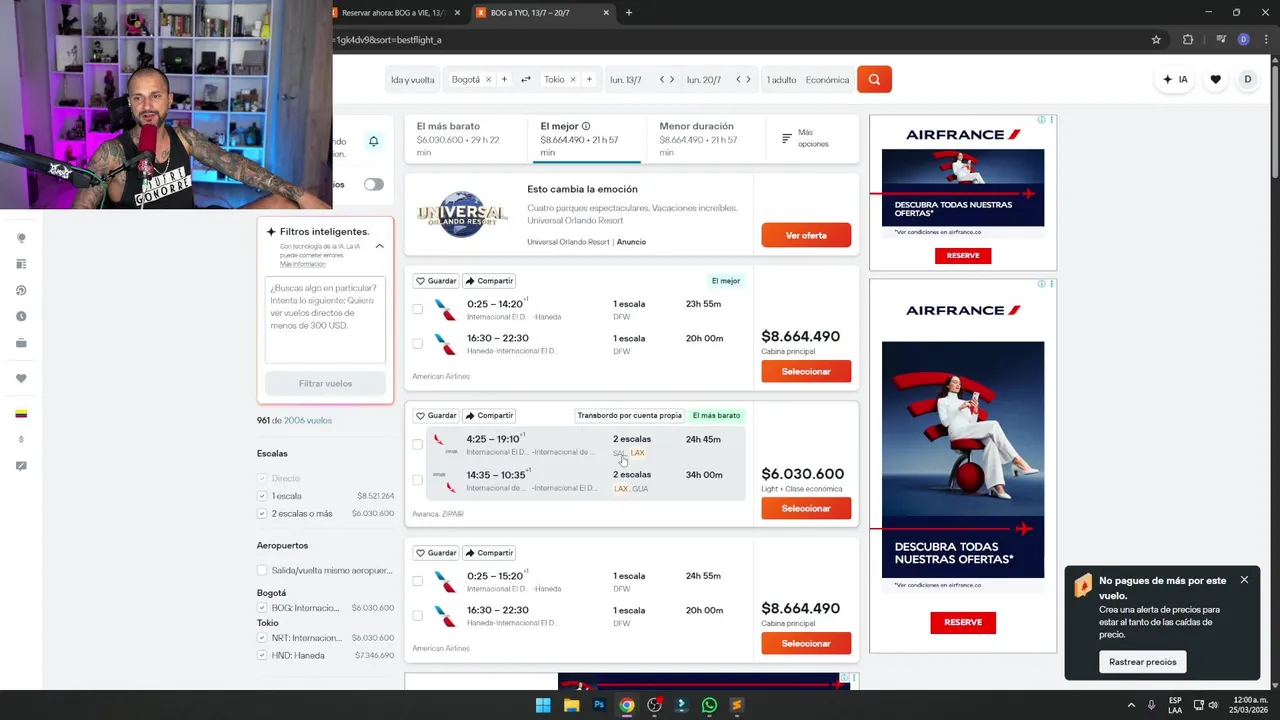The width and height of the screenshot is (1280, 720).
Task: Click the clock icon in left sidebar
Action: coord(21,316)
